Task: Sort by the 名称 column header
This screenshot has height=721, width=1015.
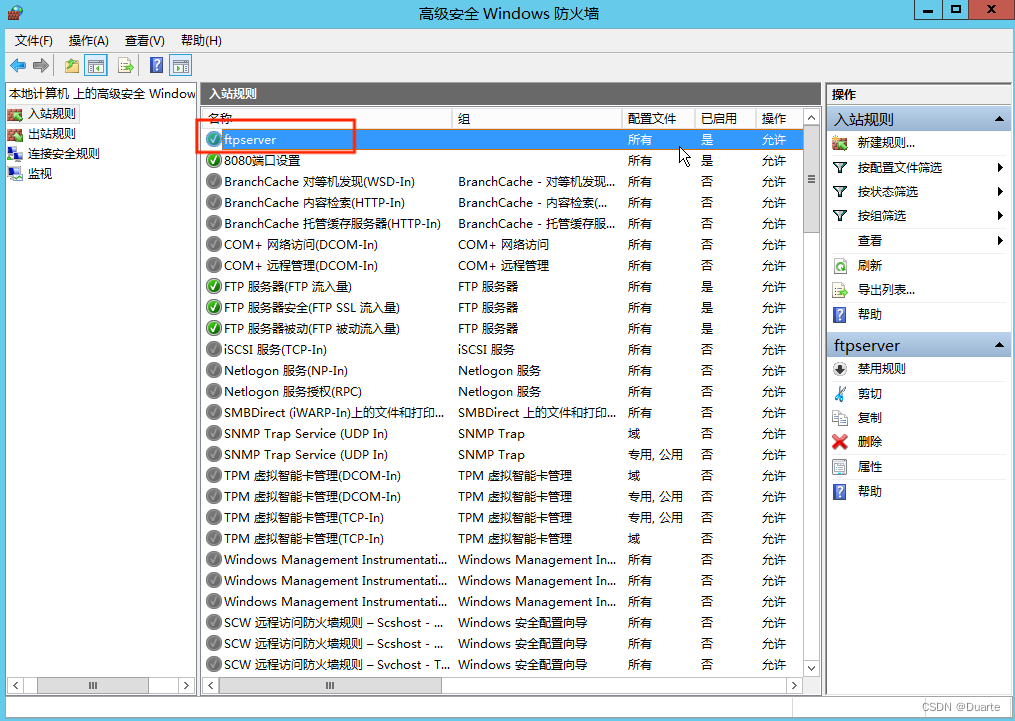Action: coord(327,118)
